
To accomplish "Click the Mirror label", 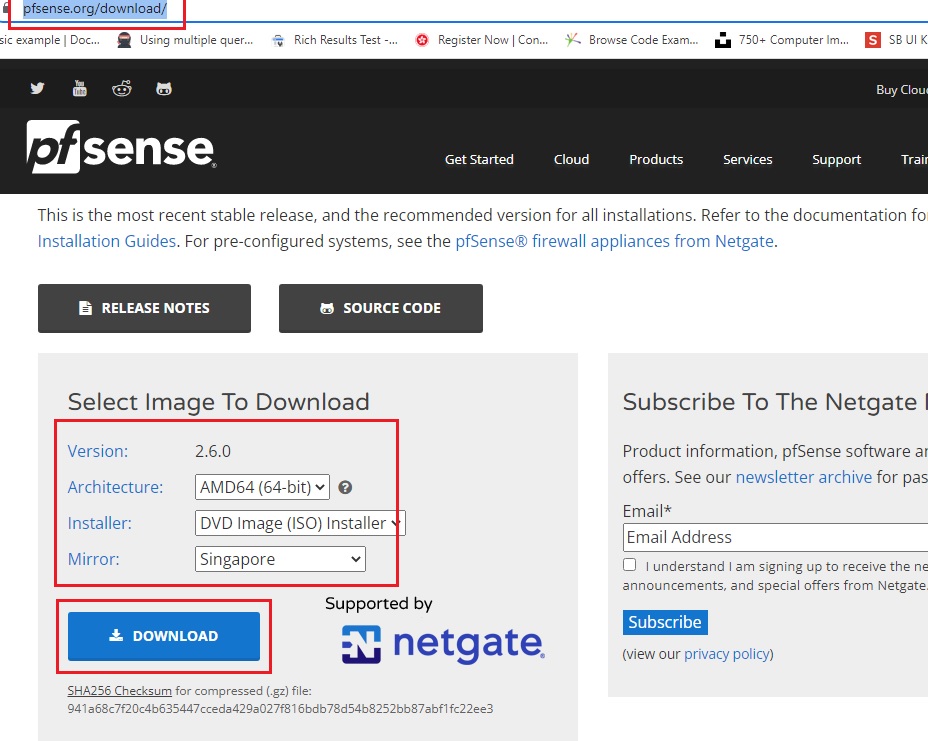I will [x=94, y=559].
